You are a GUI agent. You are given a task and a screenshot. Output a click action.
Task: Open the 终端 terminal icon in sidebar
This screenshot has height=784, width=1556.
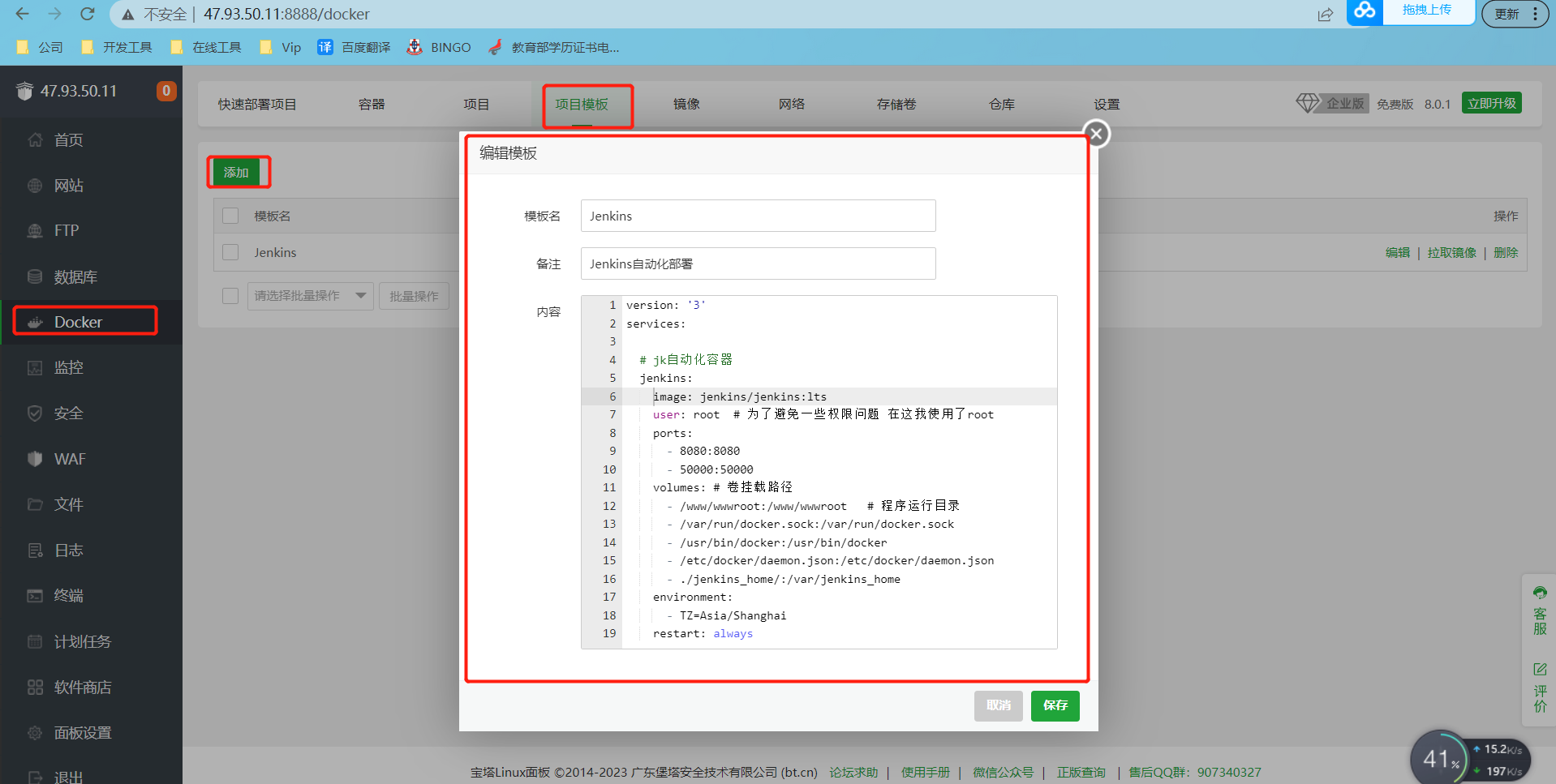coord(35,596)
